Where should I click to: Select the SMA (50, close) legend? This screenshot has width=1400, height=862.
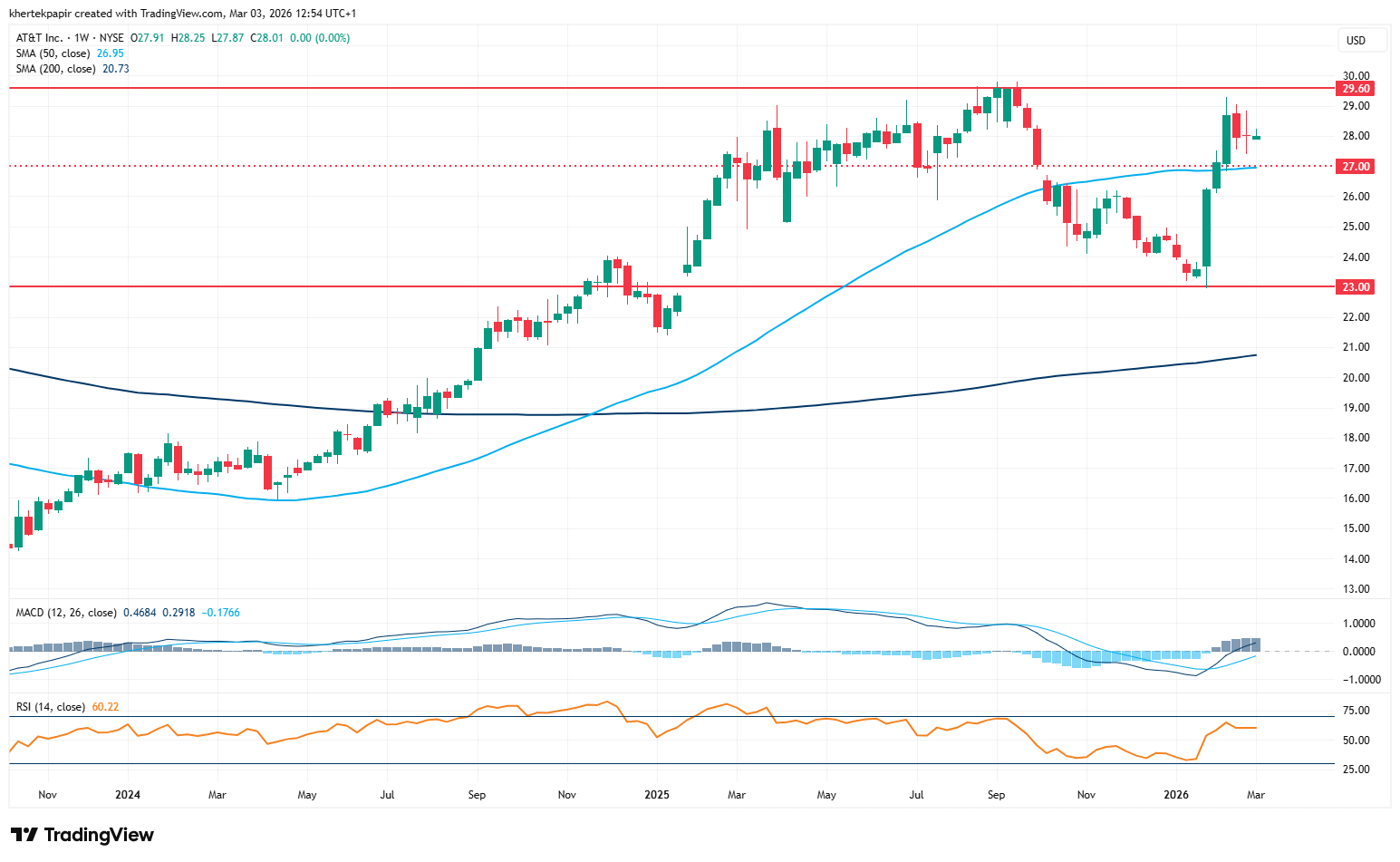coord(53,53)
